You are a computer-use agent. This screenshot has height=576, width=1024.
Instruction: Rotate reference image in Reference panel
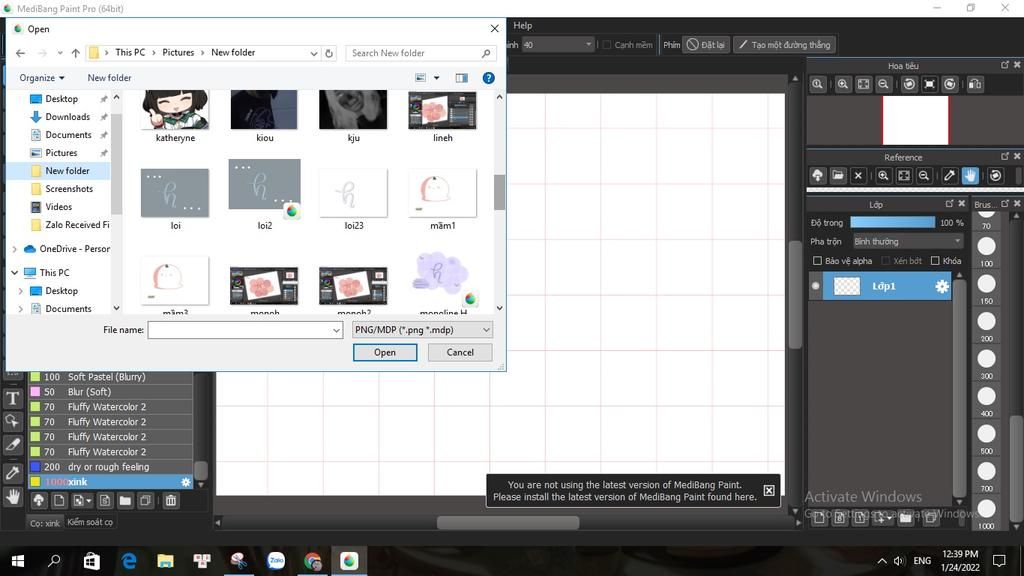point(995,176)
